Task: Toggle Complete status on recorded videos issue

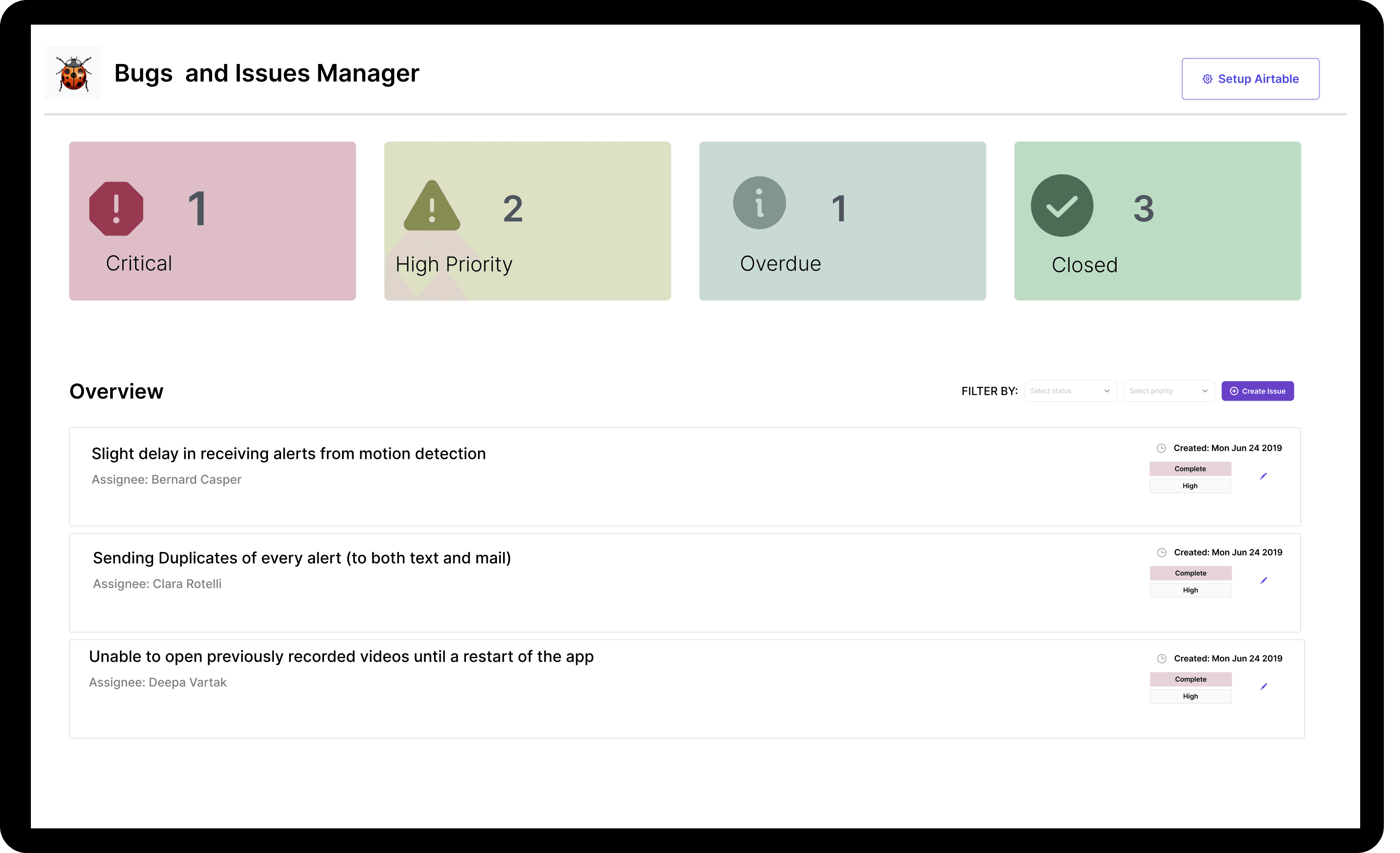Action: coord(1191,679)
